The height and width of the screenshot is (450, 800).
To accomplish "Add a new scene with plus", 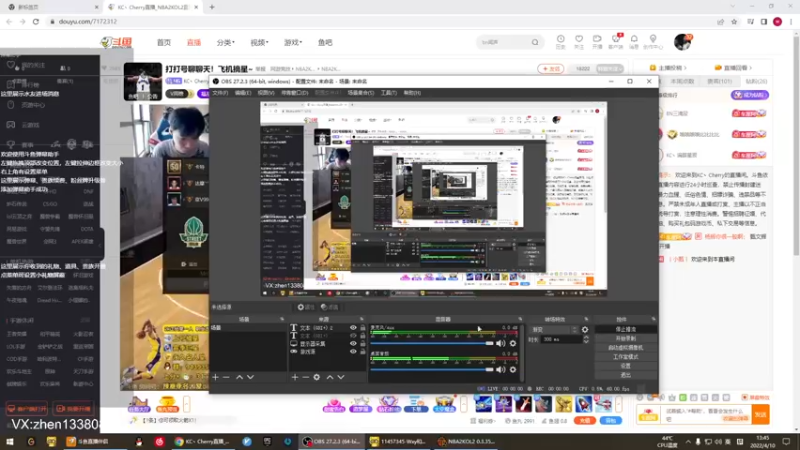I will (215, 377).
